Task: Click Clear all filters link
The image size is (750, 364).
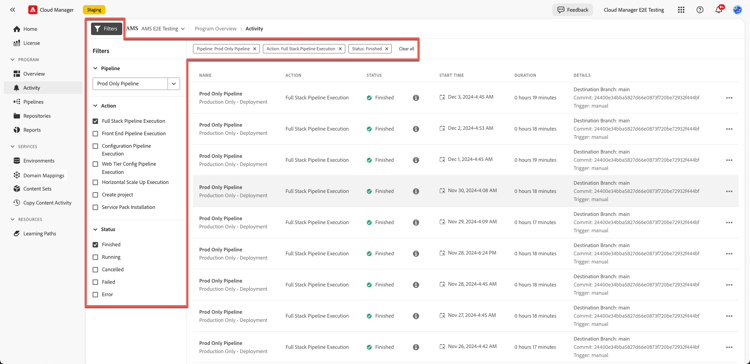Action: pyautogui.click(x=407, y=49)
